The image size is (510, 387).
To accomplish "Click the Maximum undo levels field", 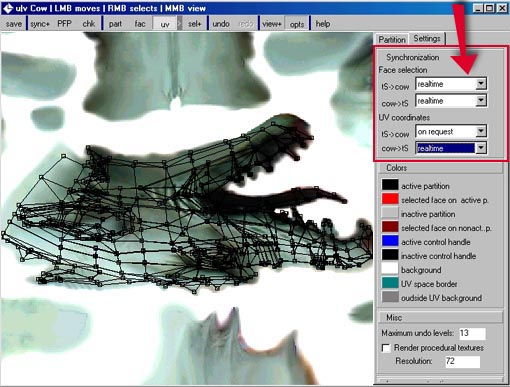I will 472,333.
